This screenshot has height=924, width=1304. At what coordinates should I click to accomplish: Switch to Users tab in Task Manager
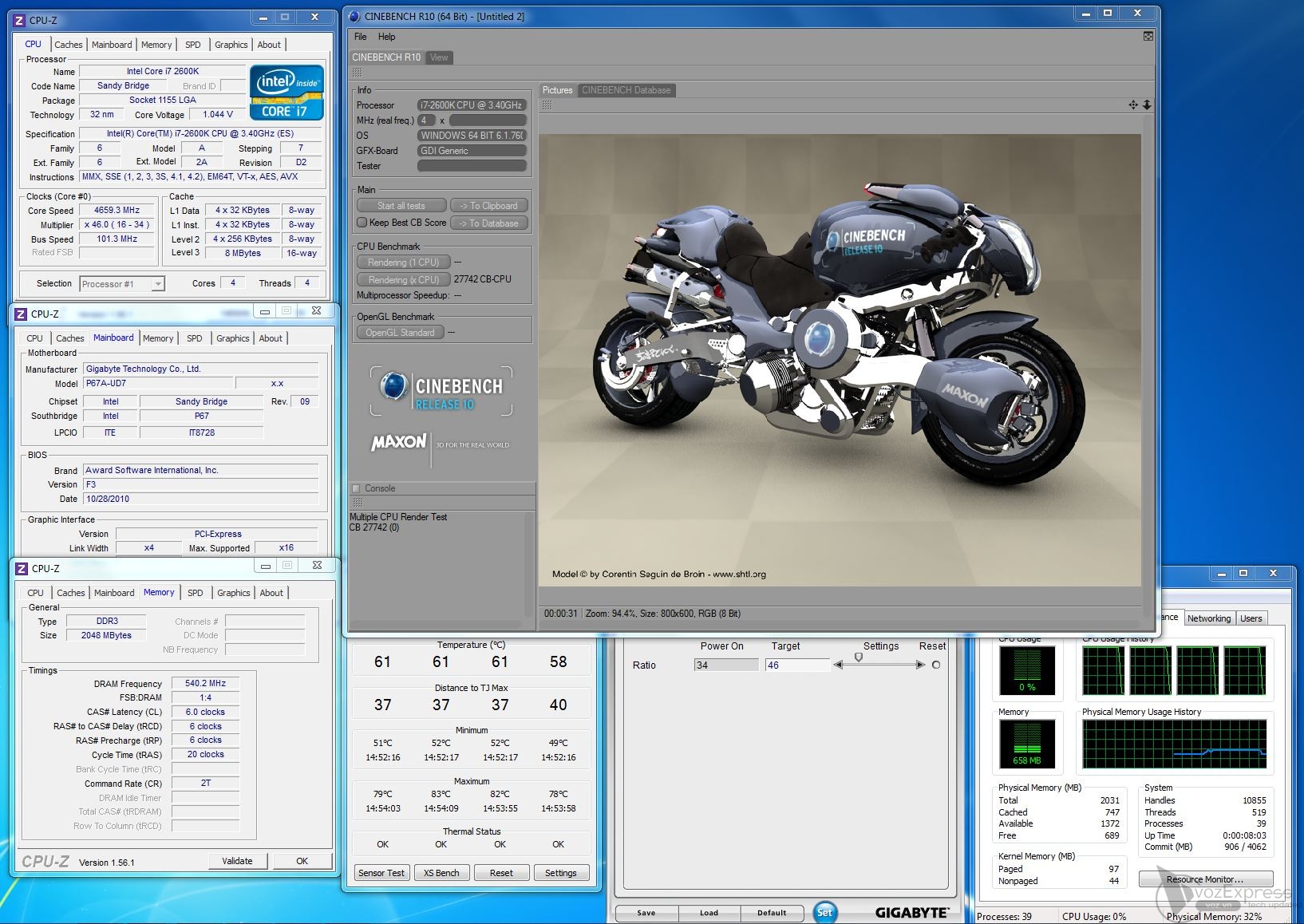pos(1251,618)
